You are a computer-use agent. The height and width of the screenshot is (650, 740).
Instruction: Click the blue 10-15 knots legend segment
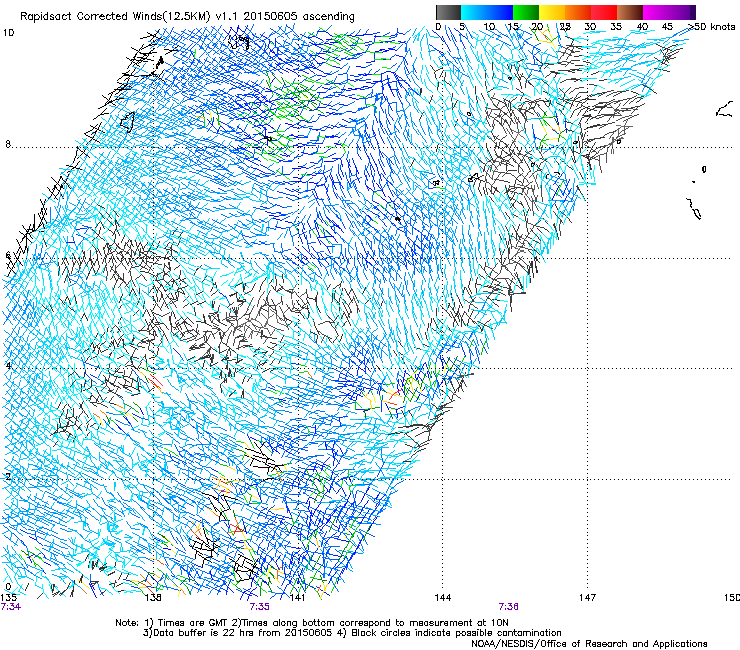pyautogui.click(x=500, y=12)
